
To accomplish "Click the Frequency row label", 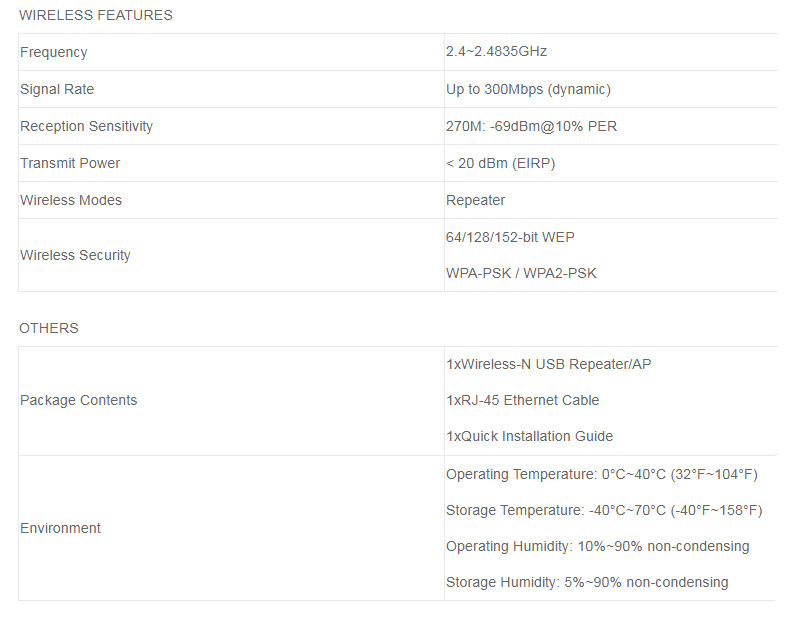I will click(x=54, y=52).
